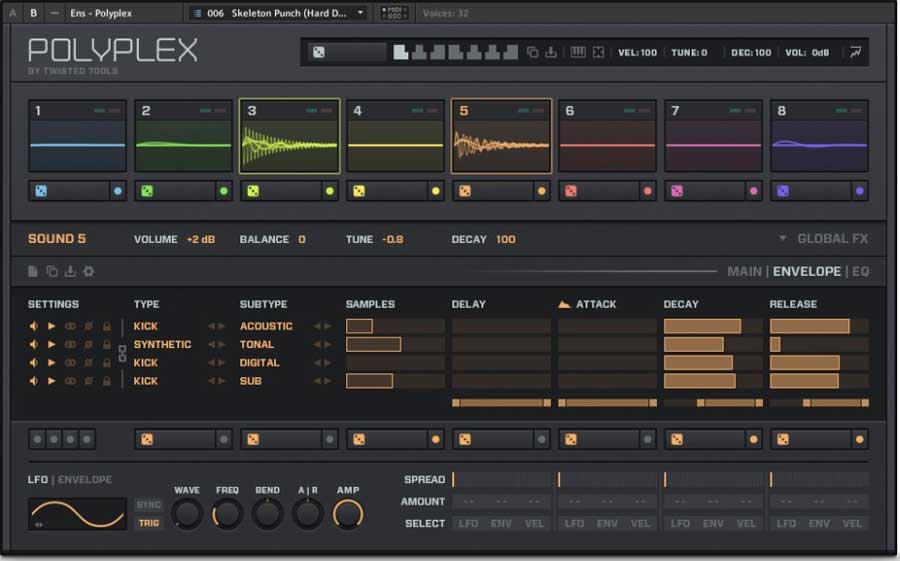Switch to the ENVELOPE tab
Screen dimensions: 900x561
click(x=806, y=272)
